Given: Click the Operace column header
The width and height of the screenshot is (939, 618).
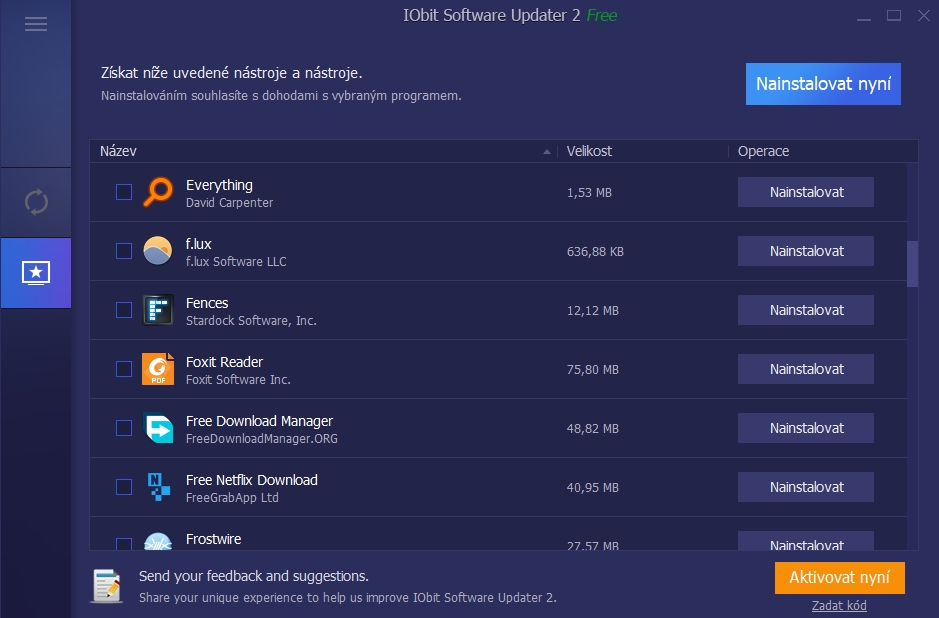Looking at the screenshot, I should coord(763,151).
